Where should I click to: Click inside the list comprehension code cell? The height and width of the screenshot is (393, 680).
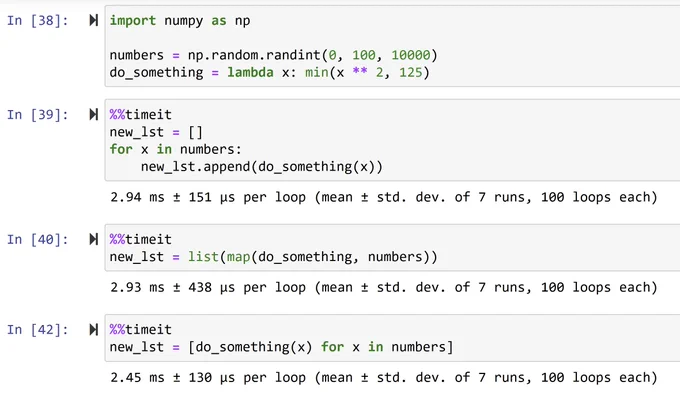[x=392, y=338]
